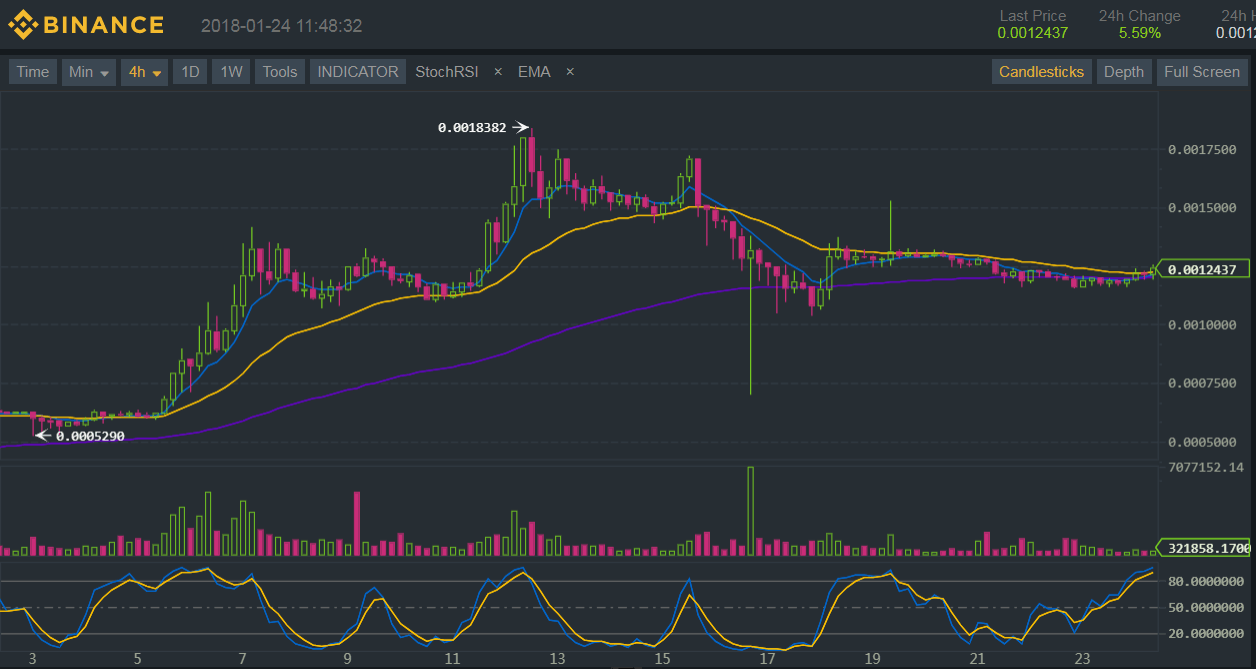The width and height of the screenshot is (1256, 669).
Task: Click the Last Price value 0.0012437
Action: 1032,33
